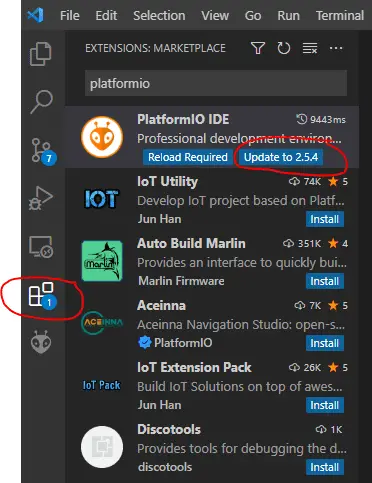Open the Run and Debug view
Viewport: 372px width, 483px height.
coord(41,198)
